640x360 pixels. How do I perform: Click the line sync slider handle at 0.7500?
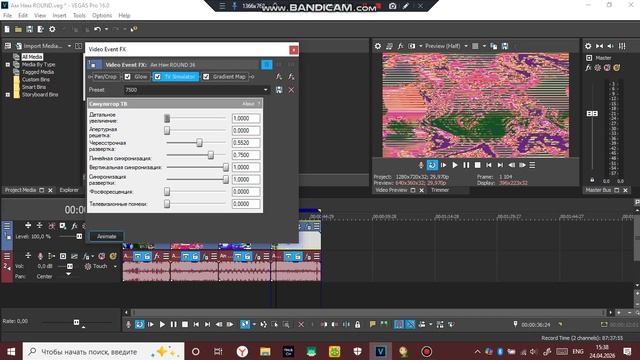211,155
